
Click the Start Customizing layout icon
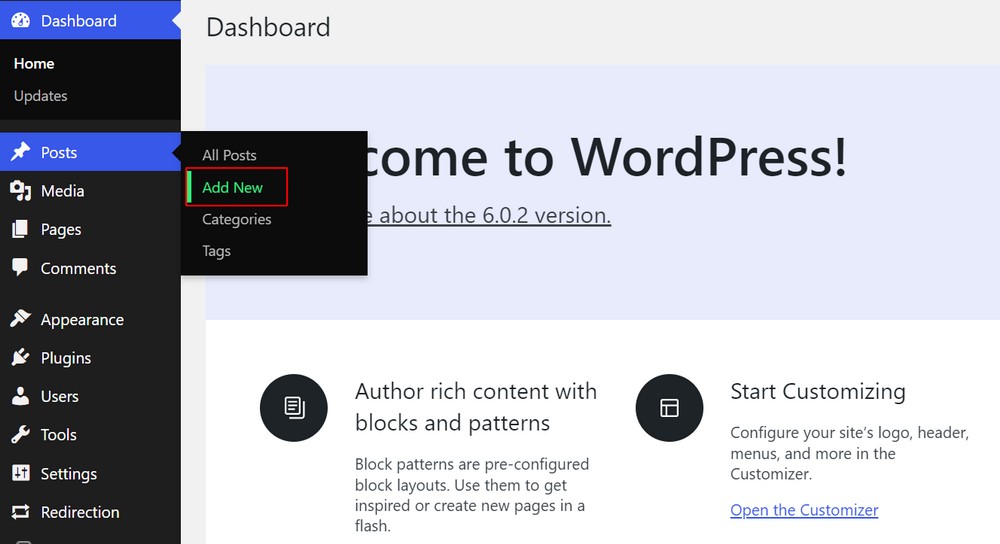click(x=669, y=407)
